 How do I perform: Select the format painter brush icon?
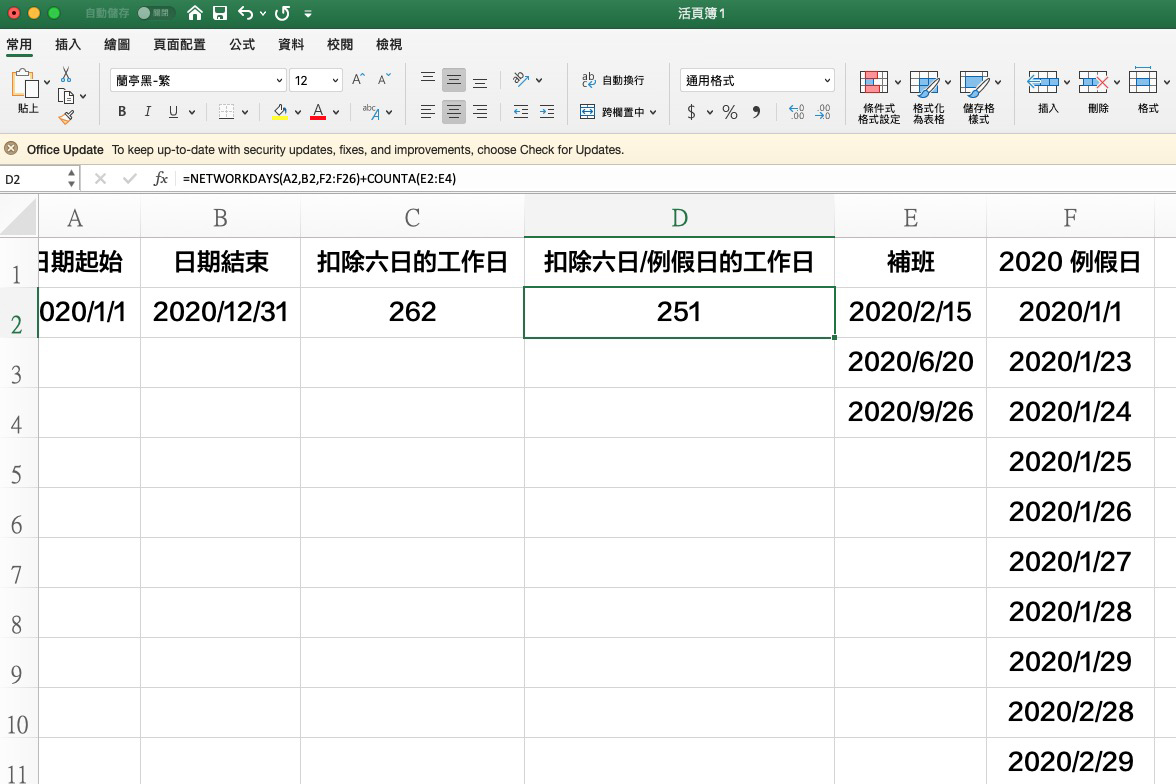[66, 117]
